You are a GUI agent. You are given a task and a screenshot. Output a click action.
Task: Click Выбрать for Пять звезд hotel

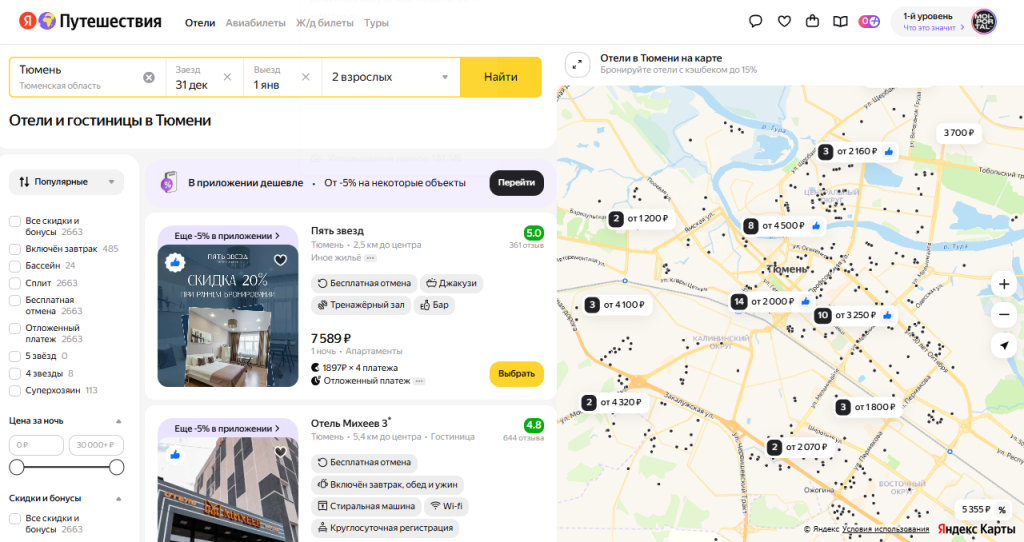(x=516, y=373)
